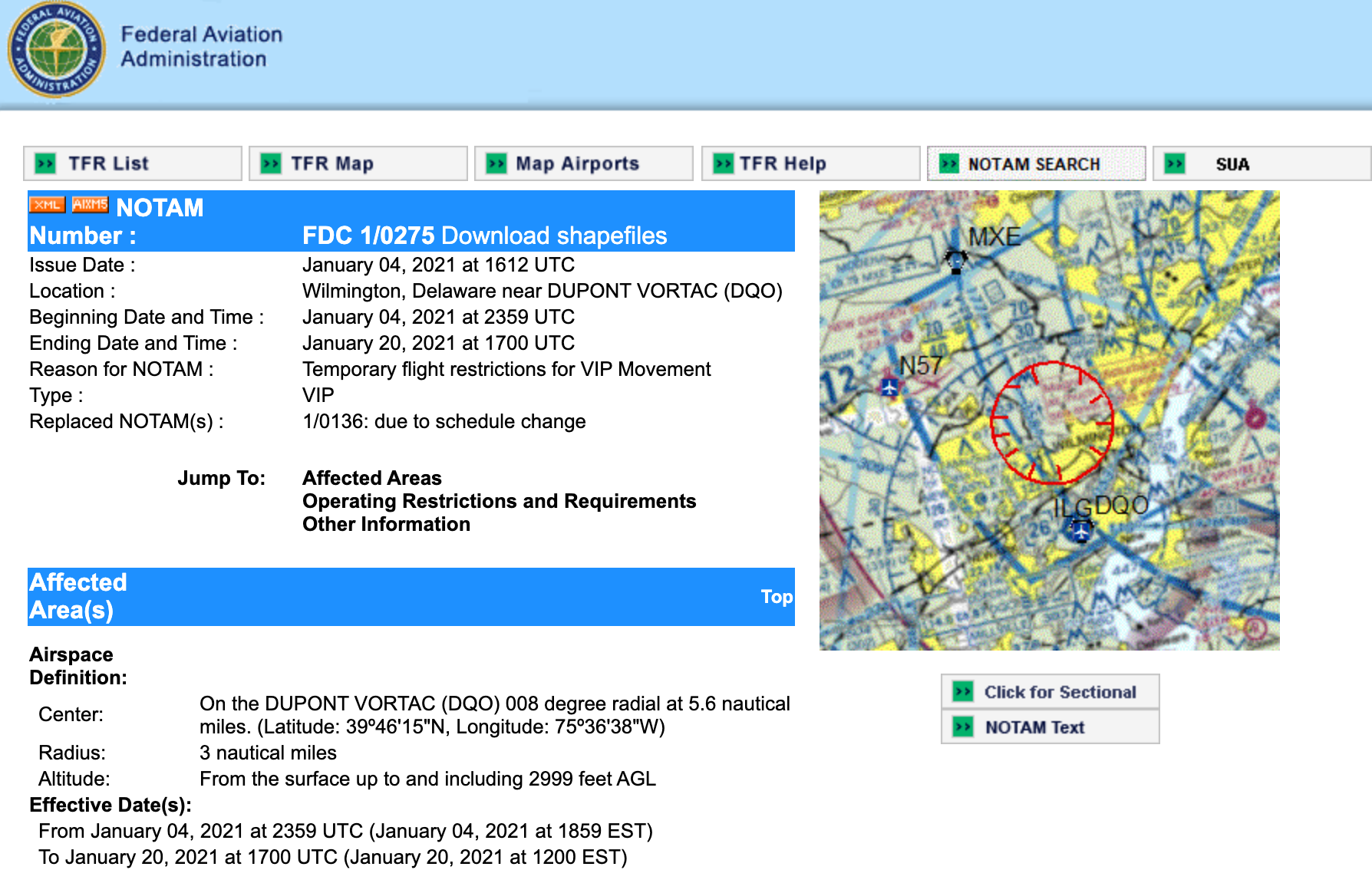
Task: Jump to Affected Areas section
Action: (x=372, y=478)
